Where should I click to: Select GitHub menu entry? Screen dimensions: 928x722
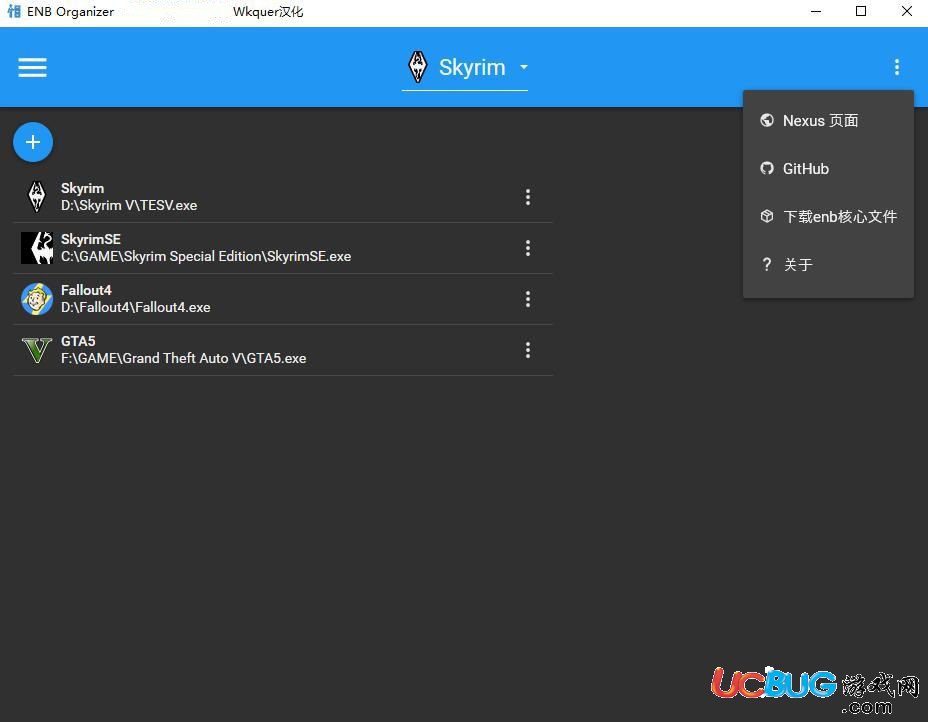click(x=828, y=169)
